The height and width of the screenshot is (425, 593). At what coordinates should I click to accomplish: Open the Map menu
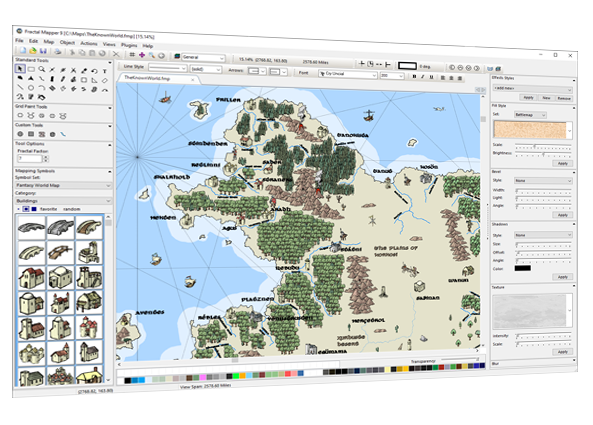[x=49, y=42]
